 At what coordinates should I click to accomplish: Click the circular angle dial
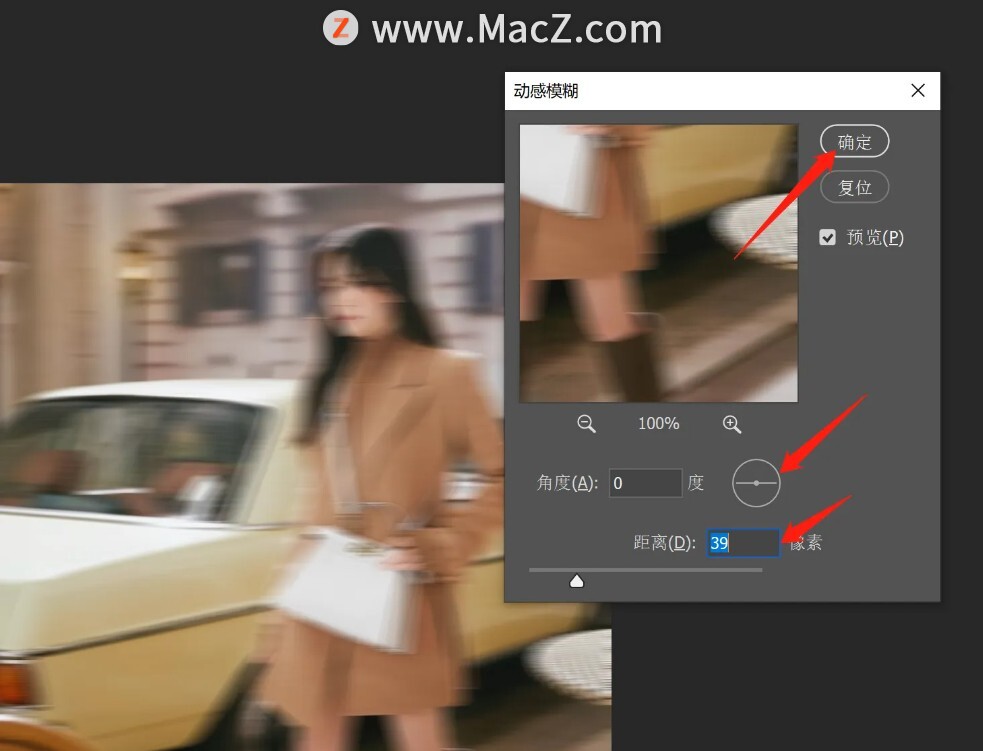click(756, 483)
